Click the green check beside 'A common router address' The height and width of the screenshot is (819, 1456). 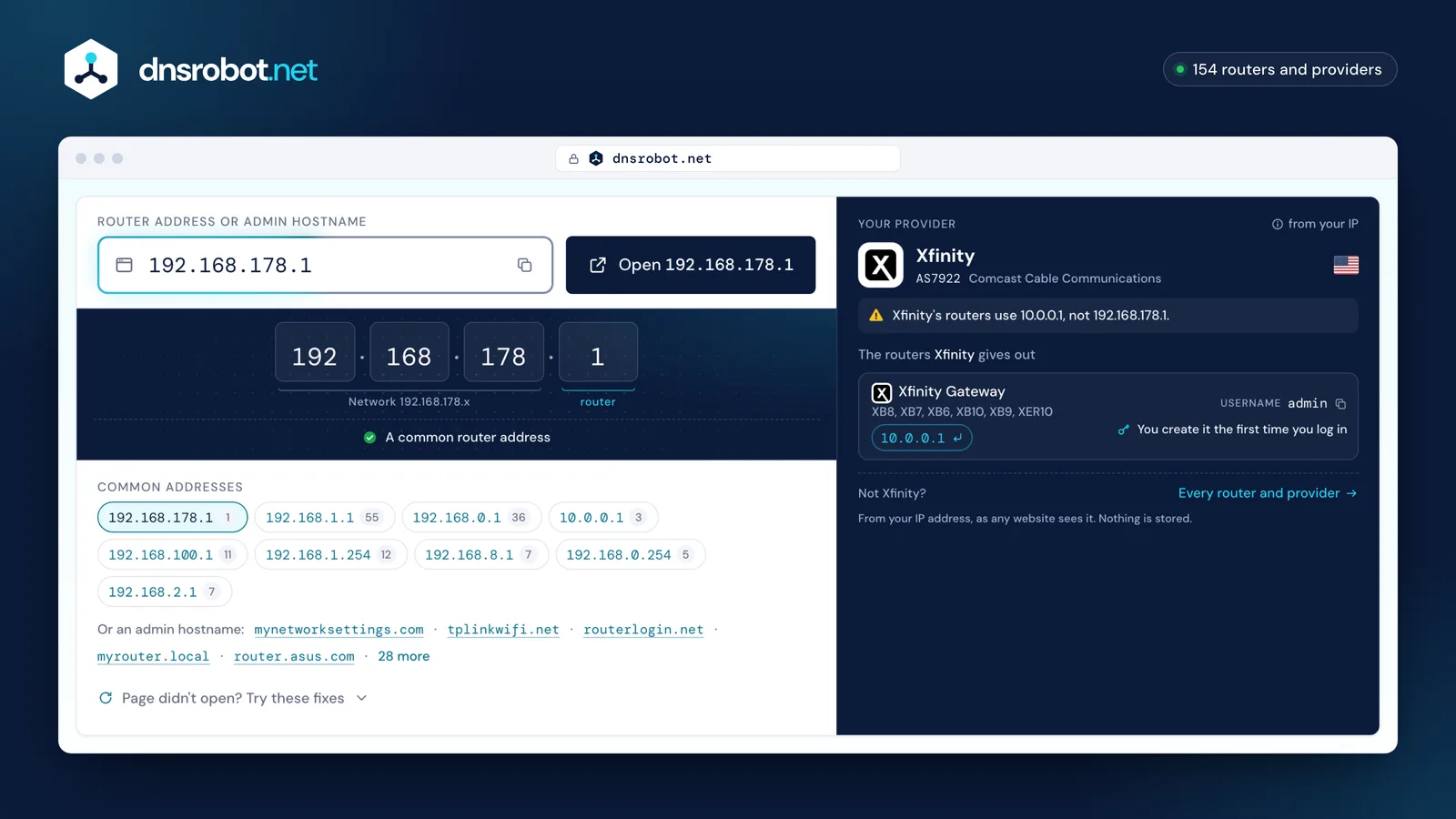coord(369,438)
